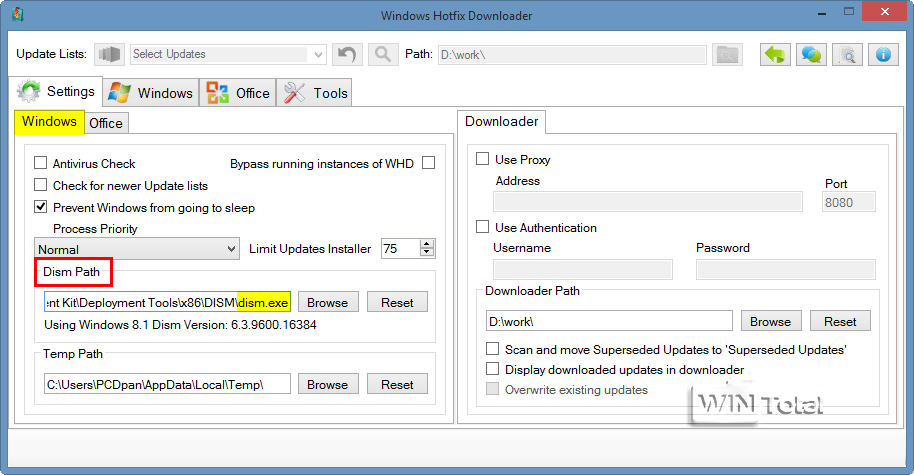The image size is (914, 475).
Task: Enable the Use Proxy checkbox
Action: (483, 159)
